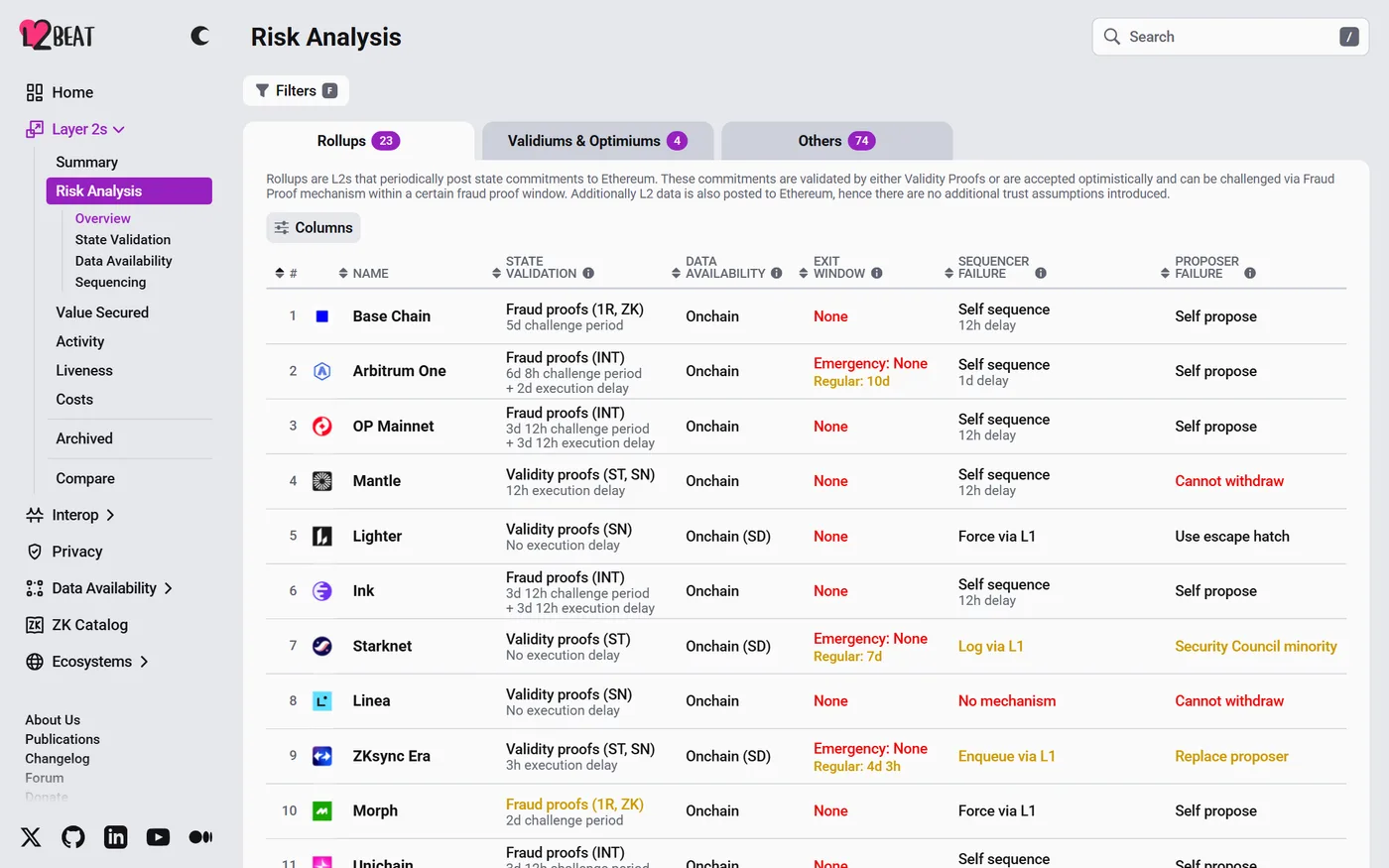Screen dimensions: 1389x868
Task: Open the Compare page
Action: (x=85, y=478)
